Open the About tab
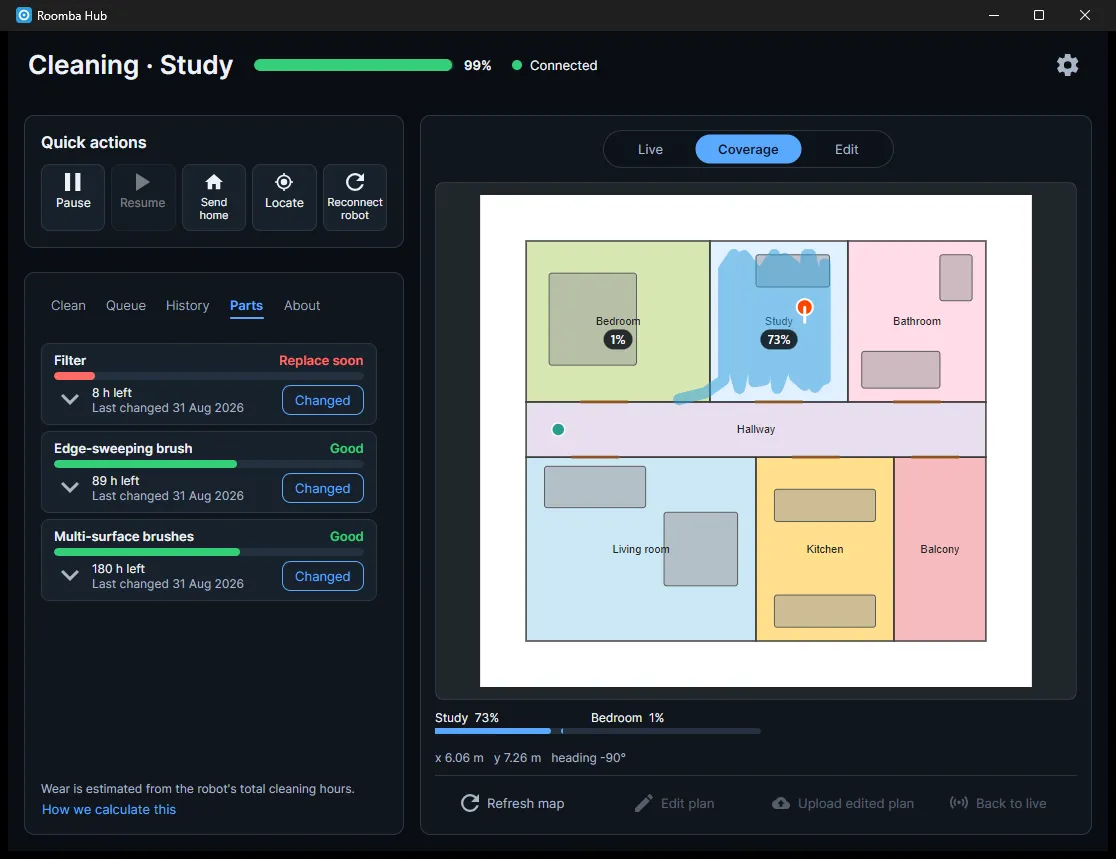Screen dimensions: 1116x859 click(302, 305)
